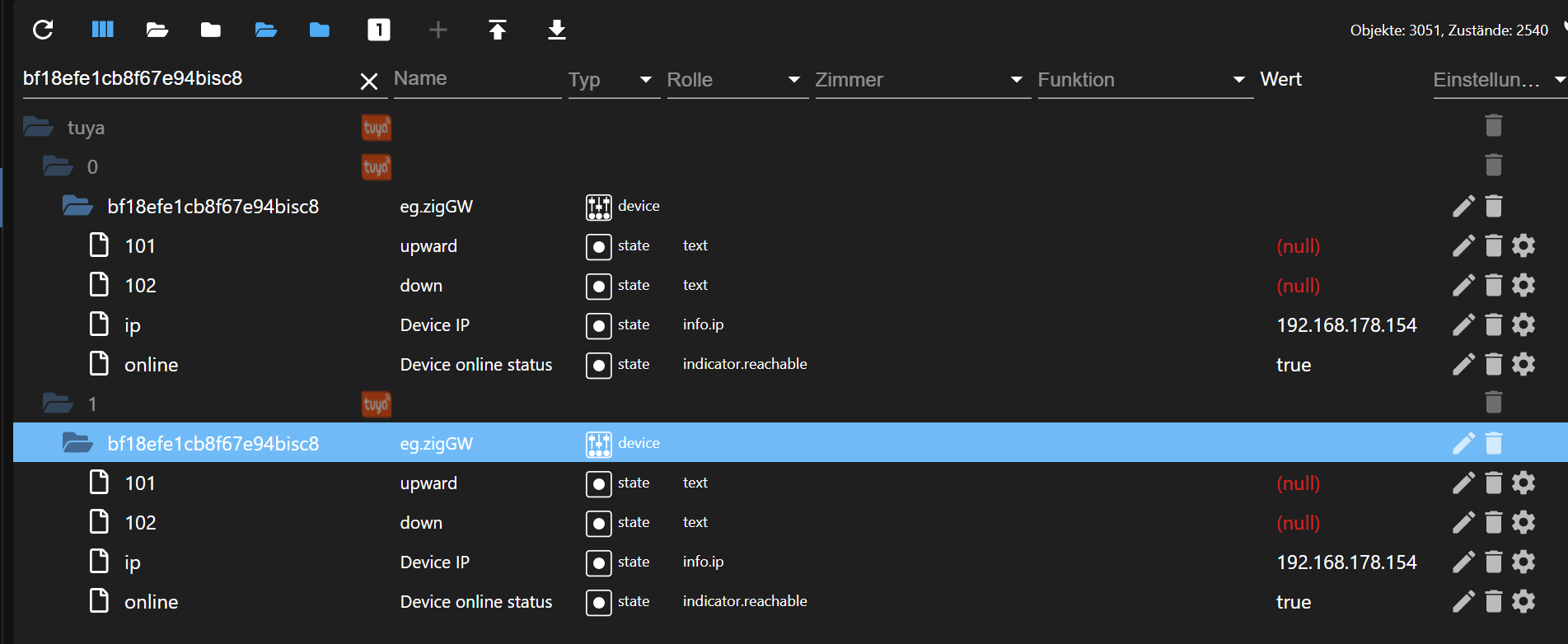Screen dimensions: 1568x644
Task: Delete the tuya instance 1 folder
Action: click(x=1494, y=403)
